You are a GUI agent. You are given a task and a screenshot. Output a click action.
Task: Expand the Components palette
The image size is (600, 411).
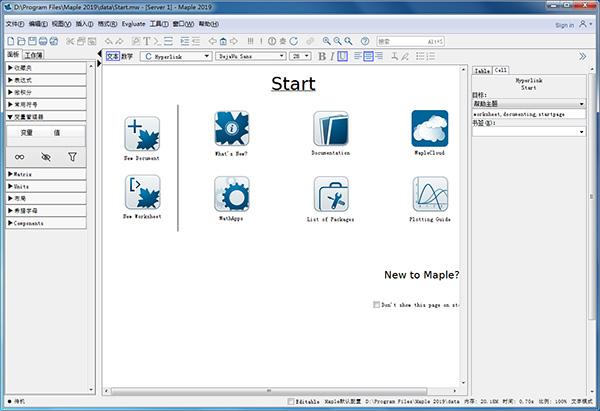[46, 223]
